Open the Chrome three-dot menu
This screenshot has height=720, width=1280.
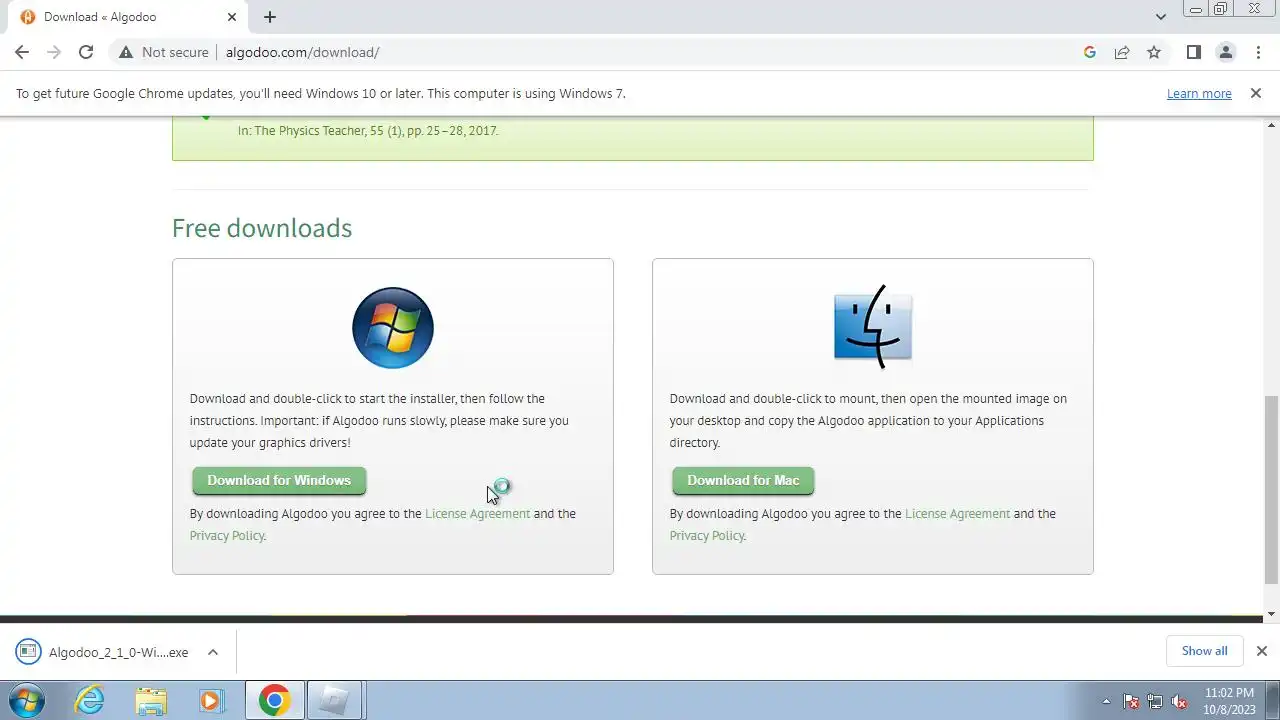[1258, 52]
